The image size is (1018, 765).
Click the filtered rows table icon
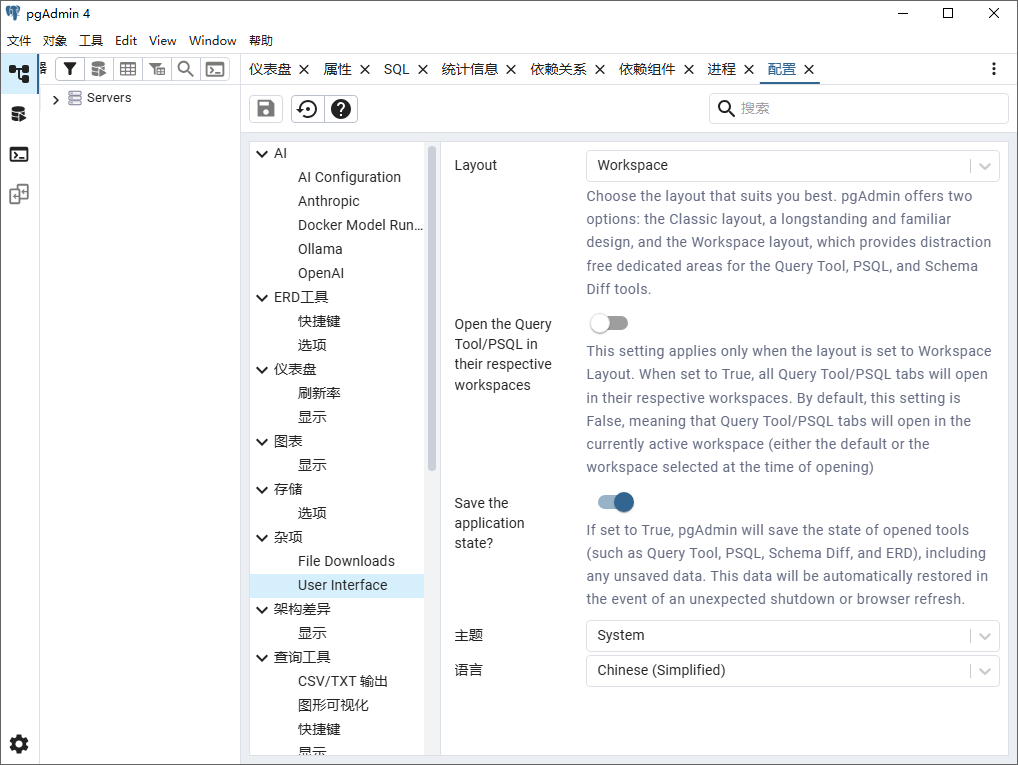pyautogui.click(x=157, y=69)
